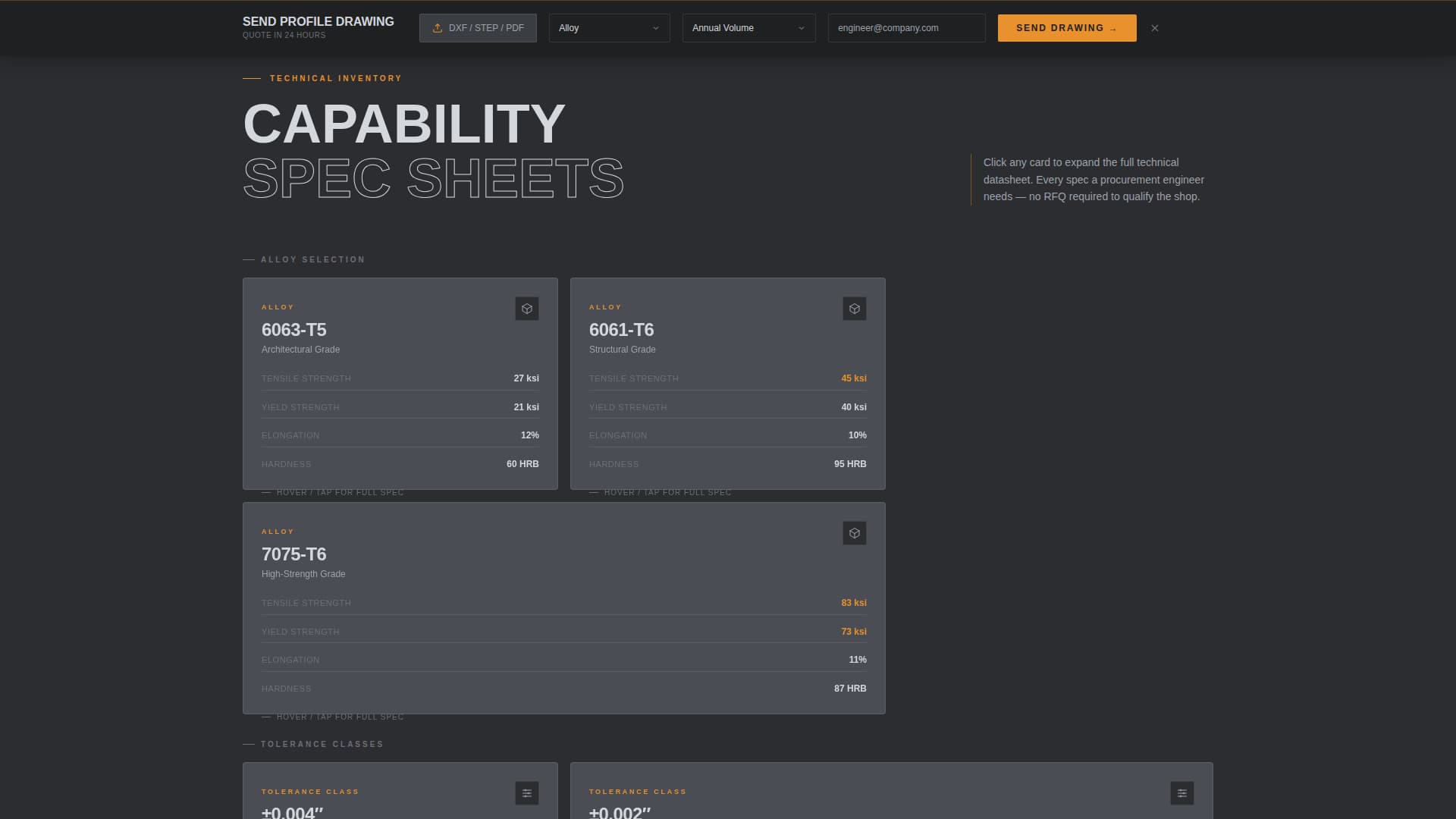Expand the 6063-T5 full spec card
The image size is (1456, 819).
[x=400, y=384]
